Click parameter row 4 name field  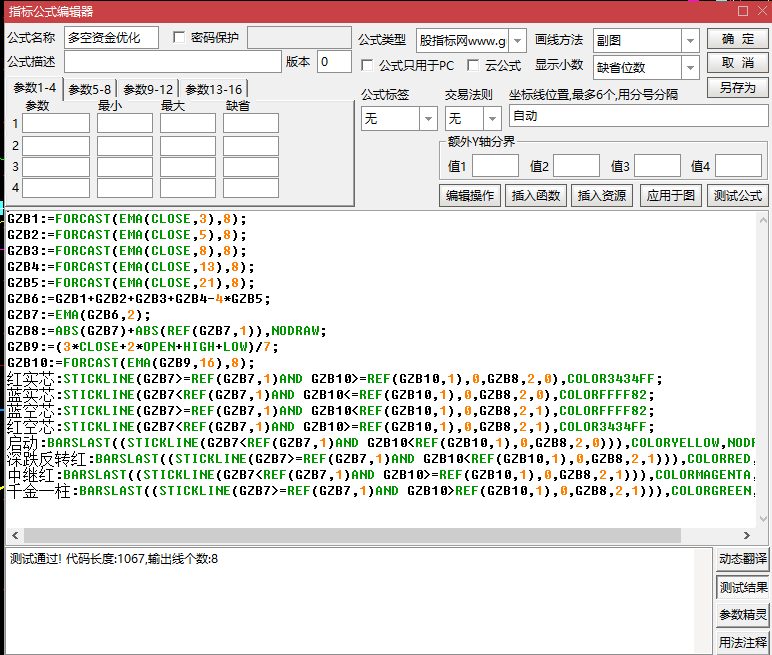(x=56, y=188)
